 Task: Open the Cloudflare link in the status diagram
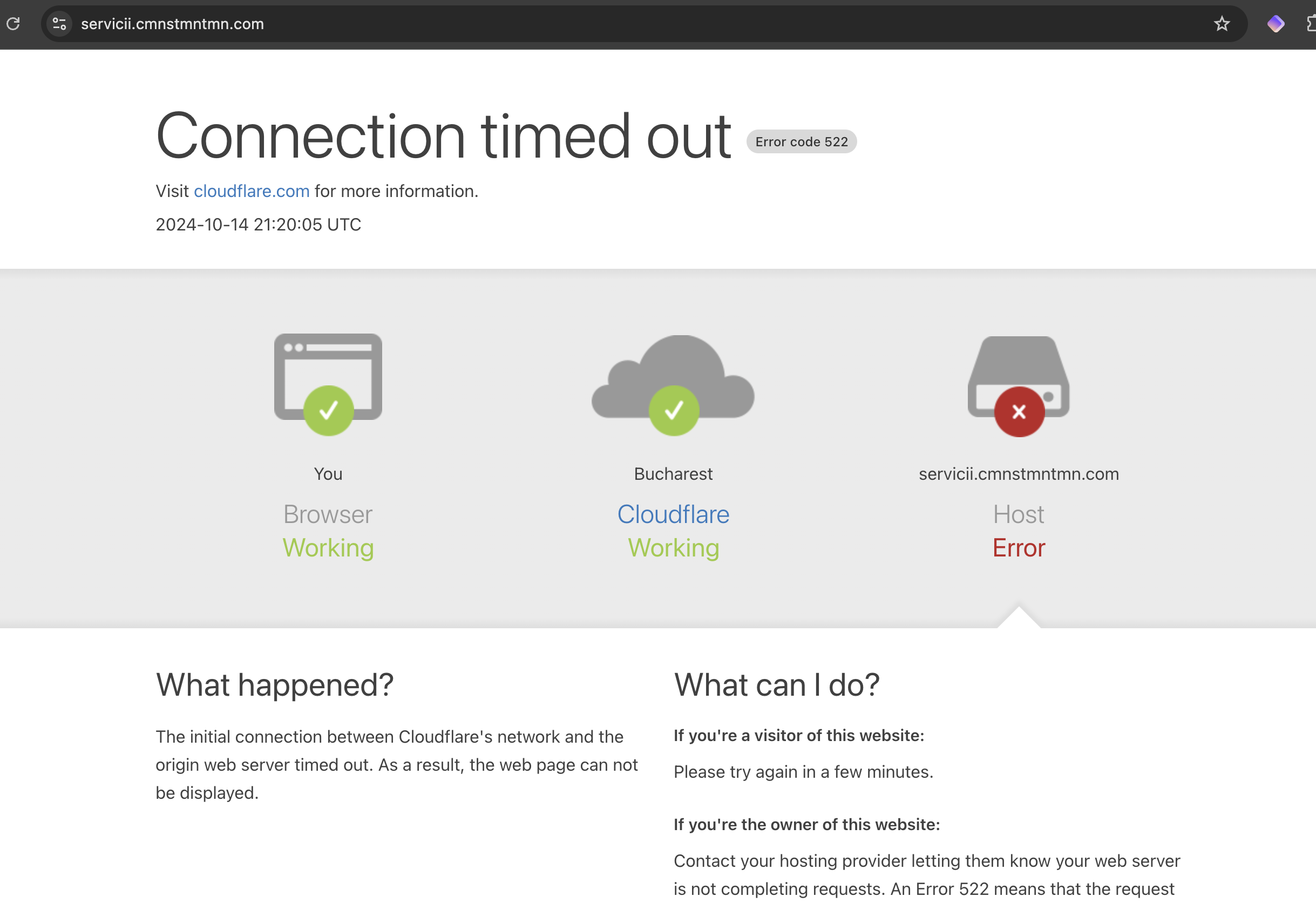coord(674,514)
